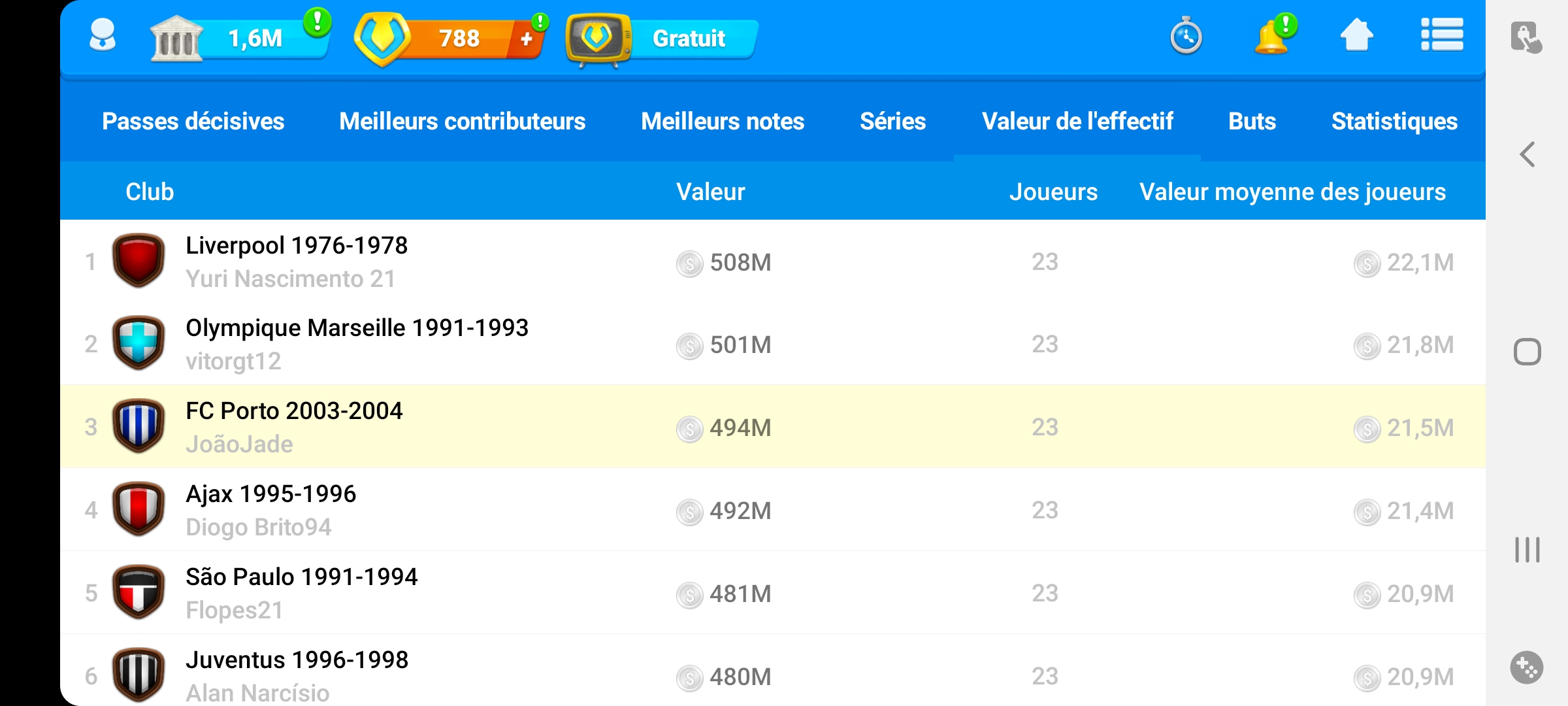Open the TV free tokens offer
1568x706 pixels.
[x=661, y=39]
